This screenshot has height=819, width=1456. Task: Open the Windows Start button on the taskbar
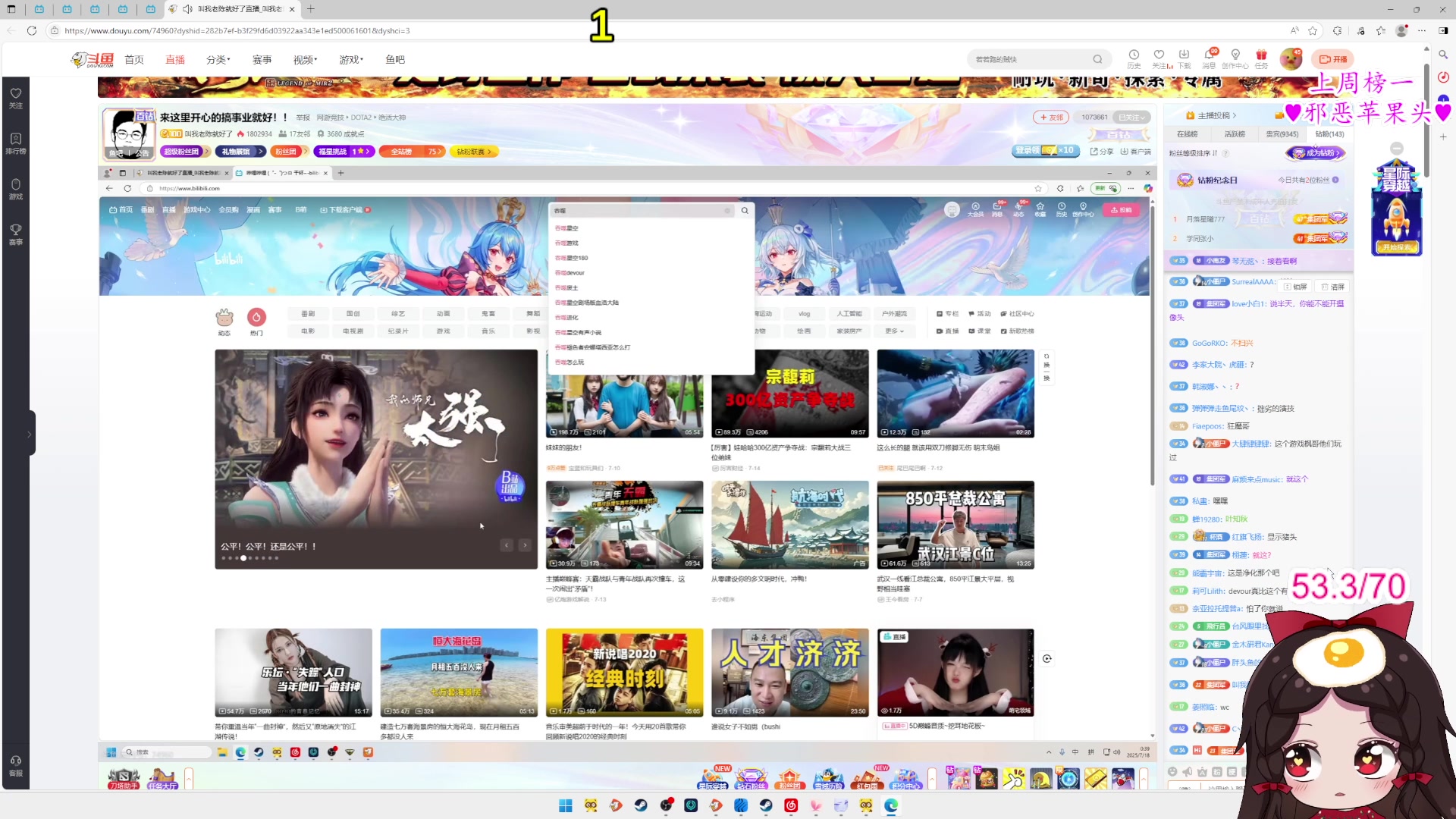point(566,805)
